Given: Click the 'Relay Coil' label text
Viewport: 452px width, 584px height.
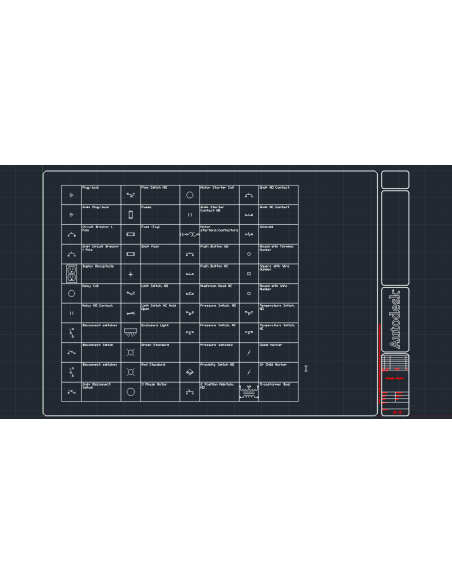Looking at the screenshot, I should pyautogui.click(x=90, y=286).
